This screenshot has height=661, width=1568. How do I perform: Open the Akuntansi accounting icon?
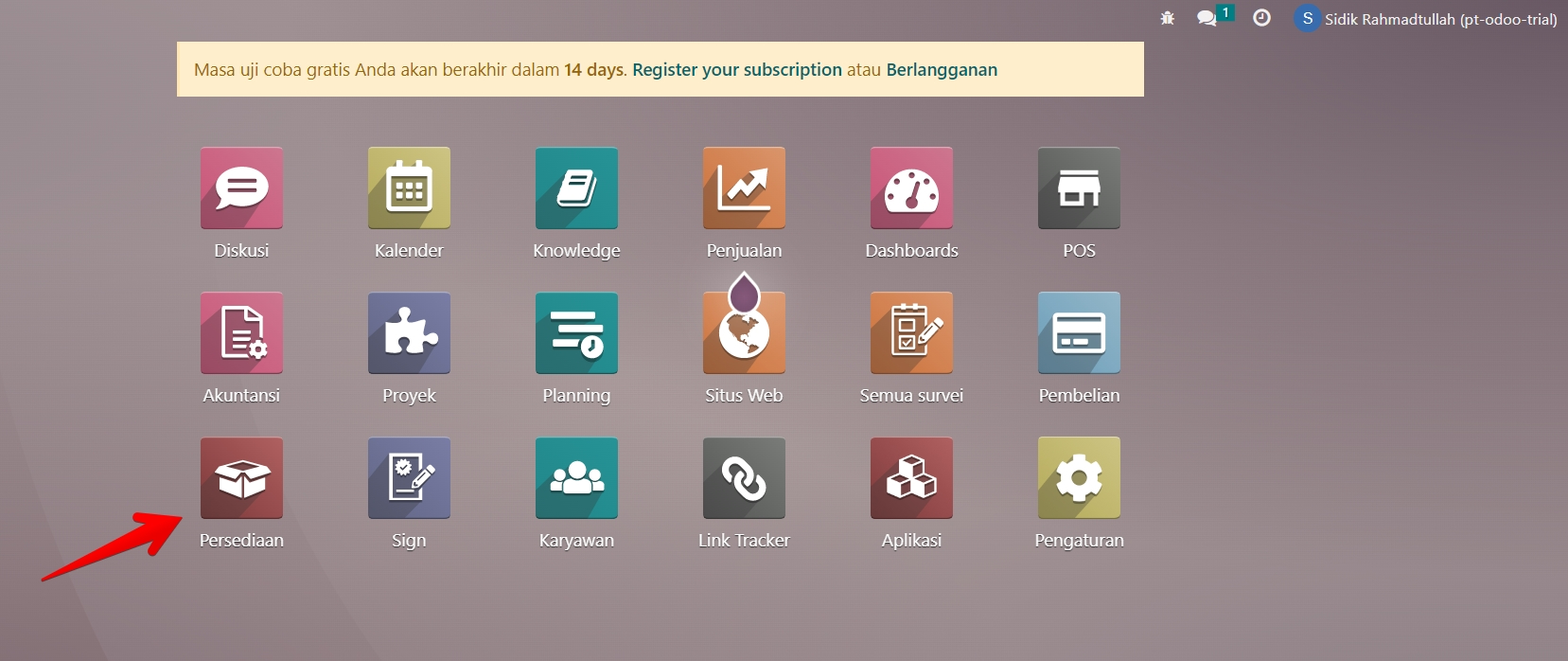(x=241, y=333)
